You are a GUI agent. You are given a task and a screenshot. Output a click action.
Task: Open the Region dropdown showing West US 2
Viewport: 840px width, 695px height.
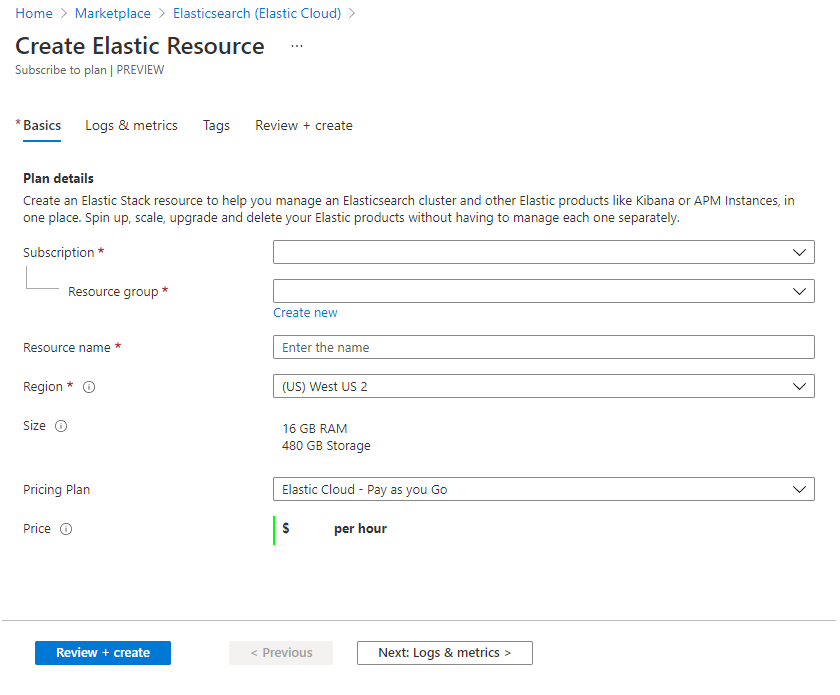pos(543,386)
